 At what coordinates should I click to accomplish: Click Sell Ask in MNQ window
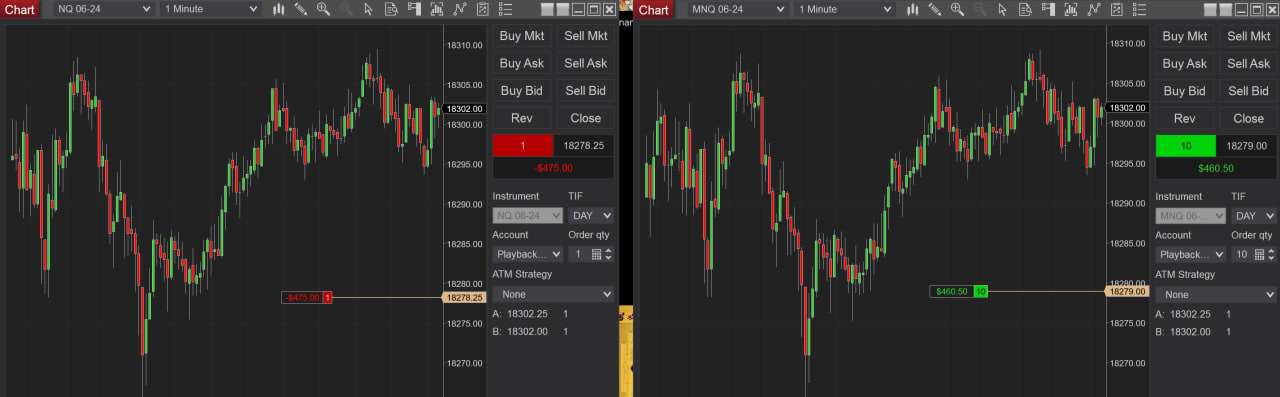click(1249, 63)
